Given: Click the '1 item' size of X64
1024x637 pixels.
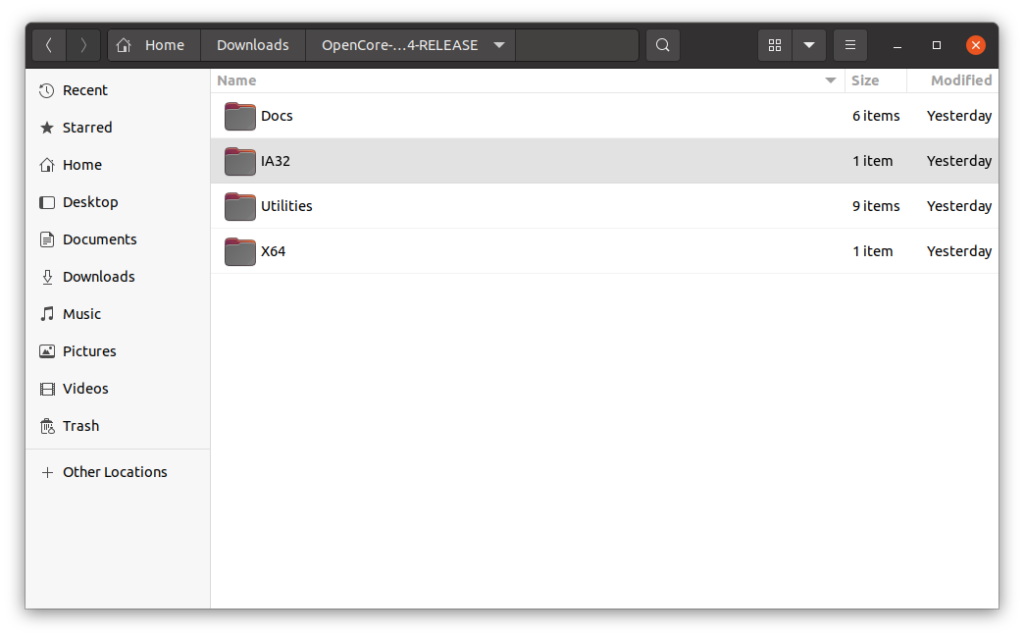Looking at the screenshot, I should pos(872,252).
